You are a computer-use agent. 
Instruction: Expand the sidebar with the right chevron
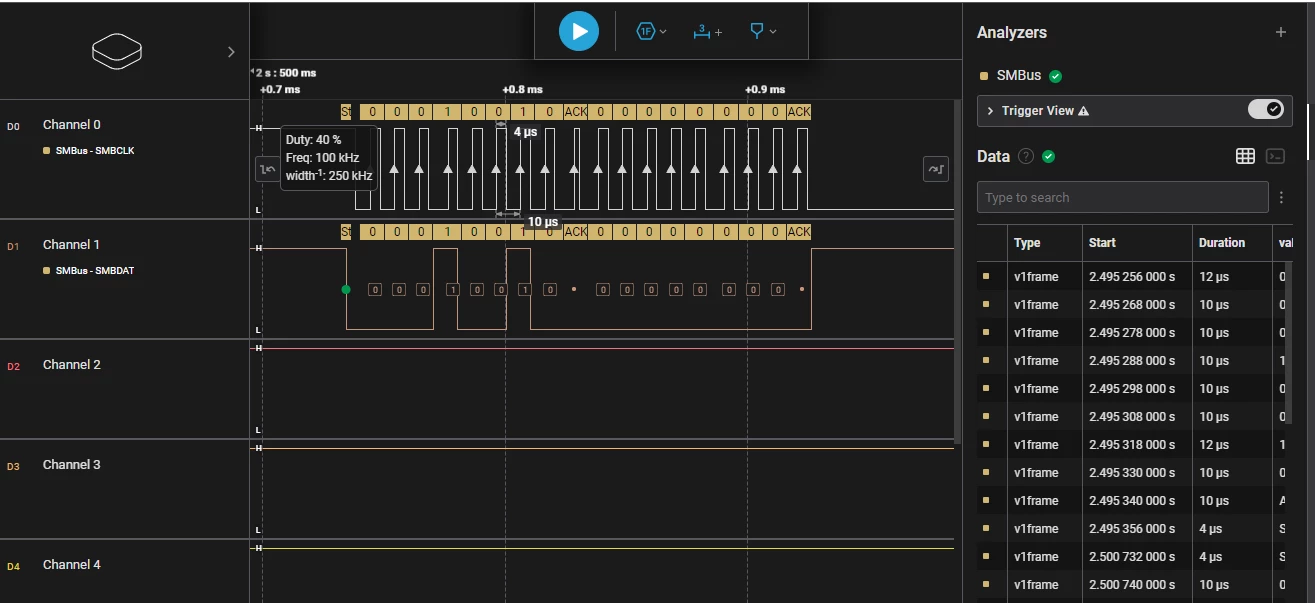point(231,52)
